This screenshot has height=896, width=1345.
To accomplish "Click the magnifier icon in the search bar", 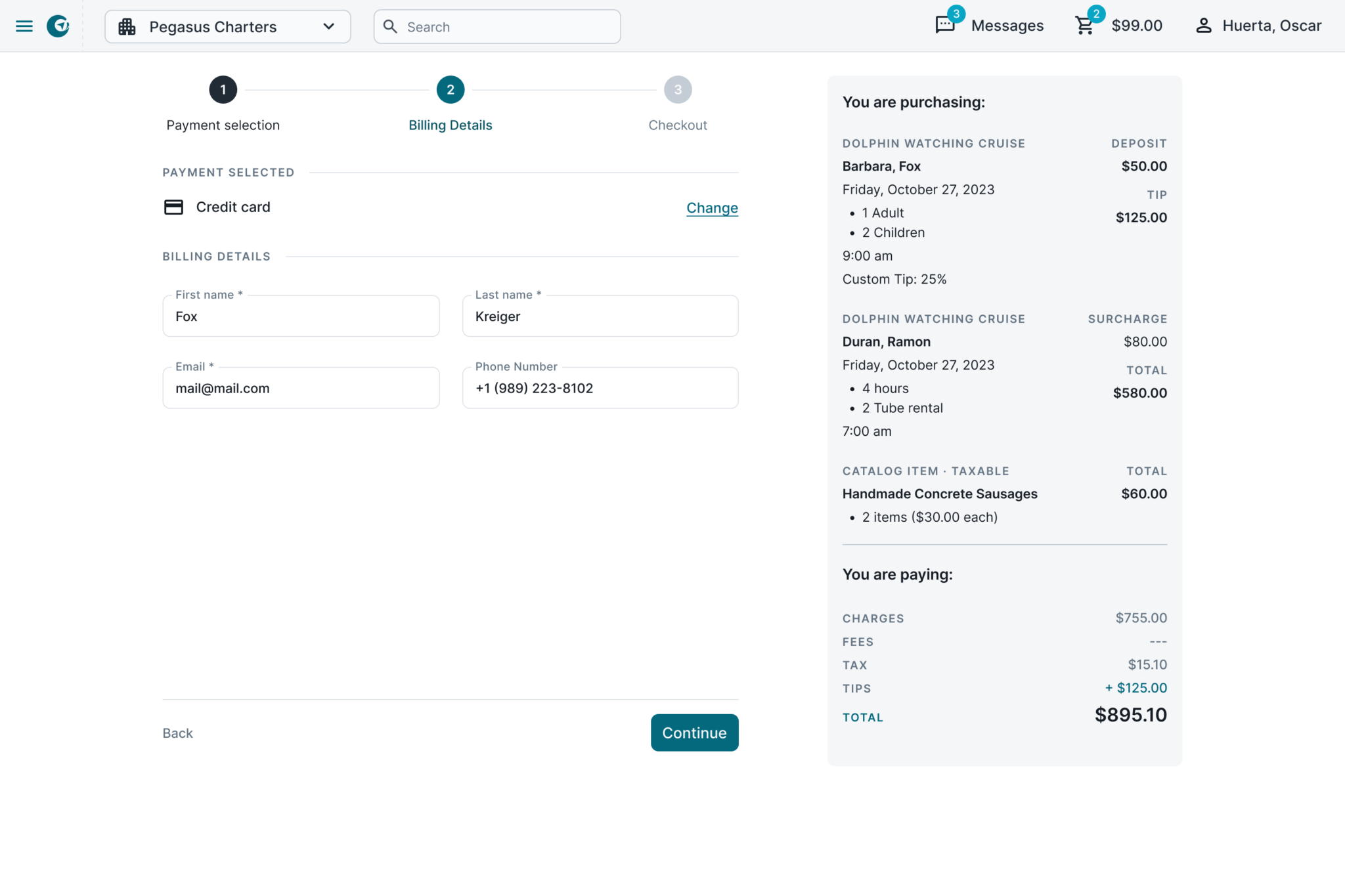I will [x=391, y=27].
